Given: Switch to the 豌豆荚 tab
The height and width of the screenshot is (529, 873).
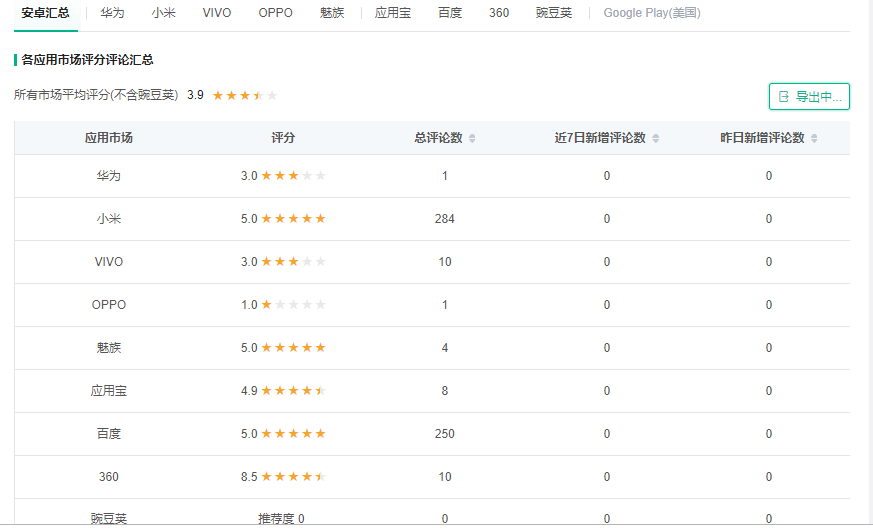Looking at the screenshot, I should pos(554,13).
